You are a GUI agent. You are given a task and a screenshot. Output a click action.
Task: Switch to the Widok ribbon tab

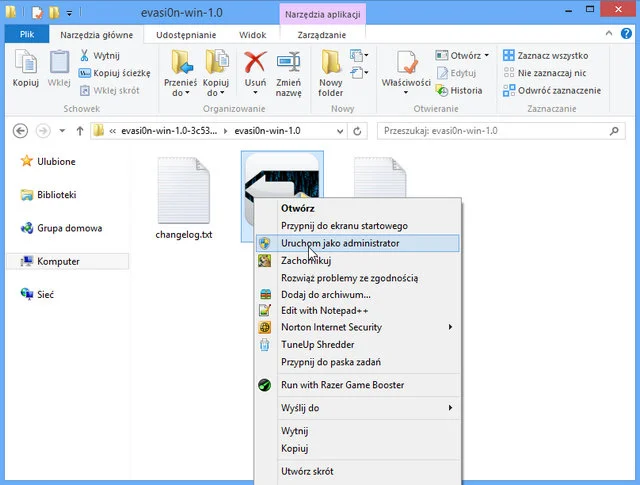pyautogui.click(x=252, y=34)
